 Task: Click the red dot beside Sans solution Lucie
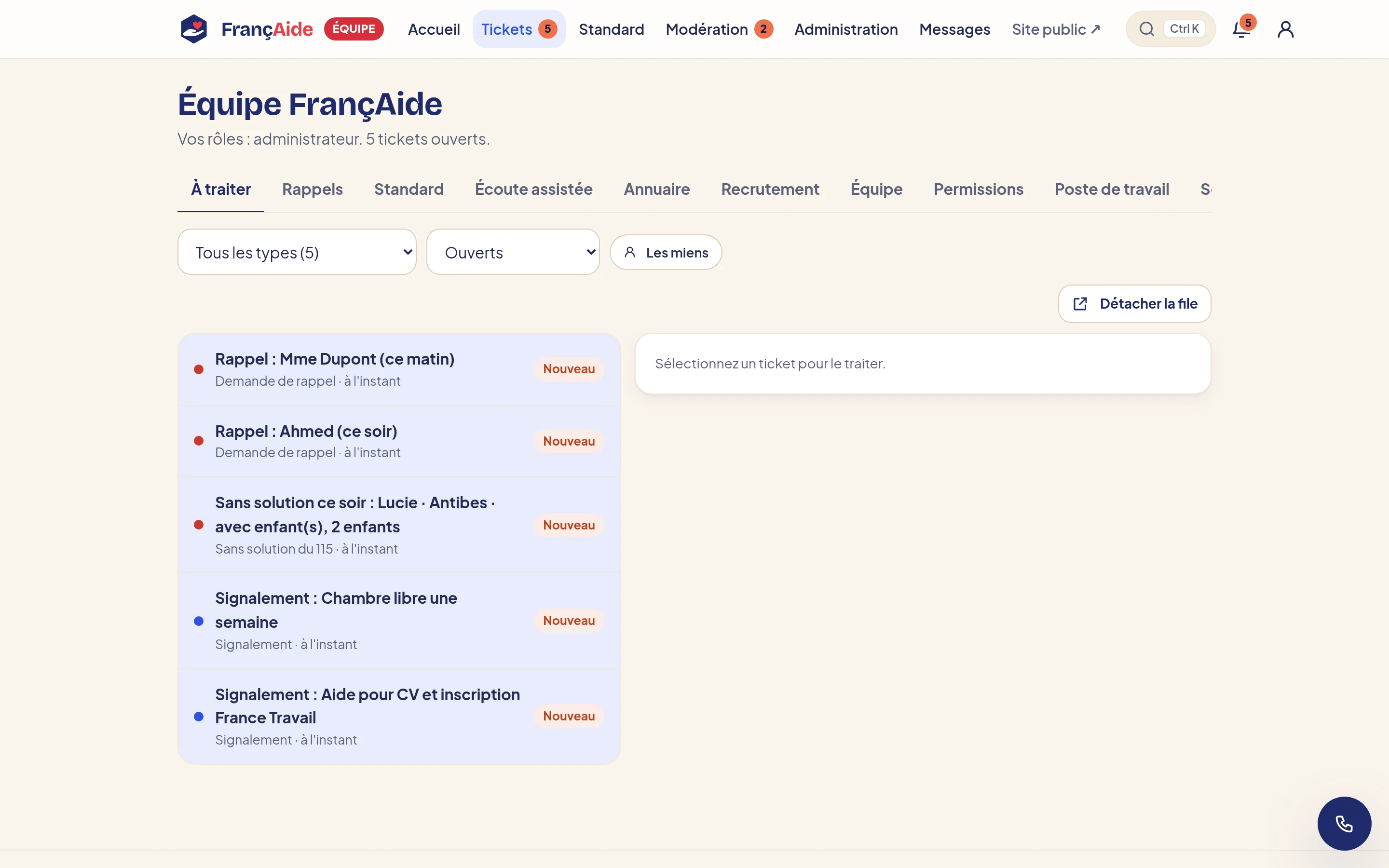click(x=199, y=525)
